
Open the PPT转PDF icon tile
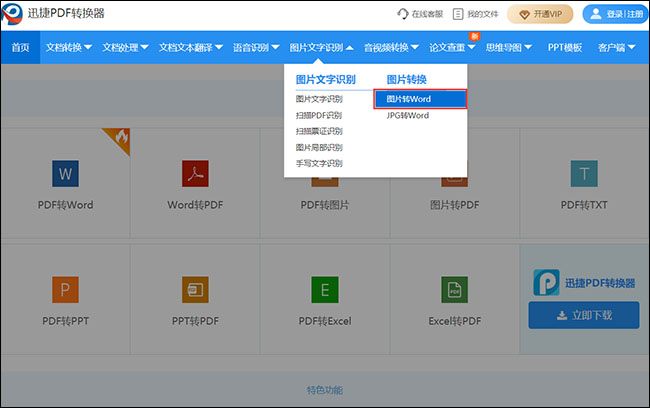(x=194, y=290)
